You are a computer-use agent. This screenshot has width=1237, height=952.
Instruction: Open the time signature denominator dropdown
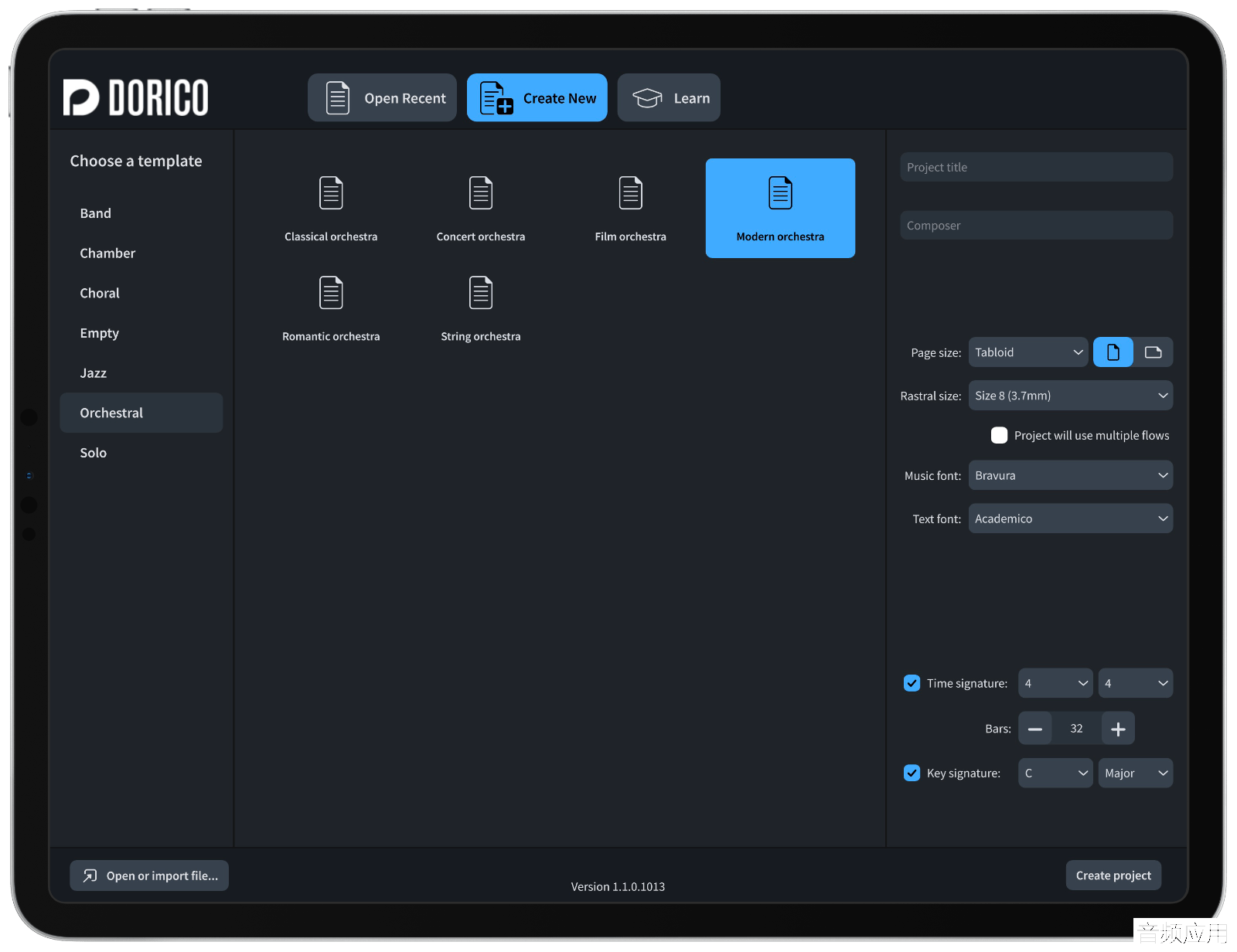point(1135,683)
